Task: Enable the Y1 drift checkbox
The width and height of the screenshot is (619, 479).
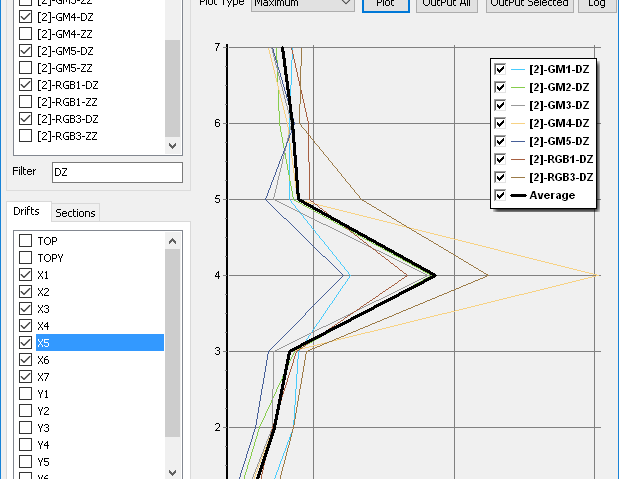Action: [26, 394]
